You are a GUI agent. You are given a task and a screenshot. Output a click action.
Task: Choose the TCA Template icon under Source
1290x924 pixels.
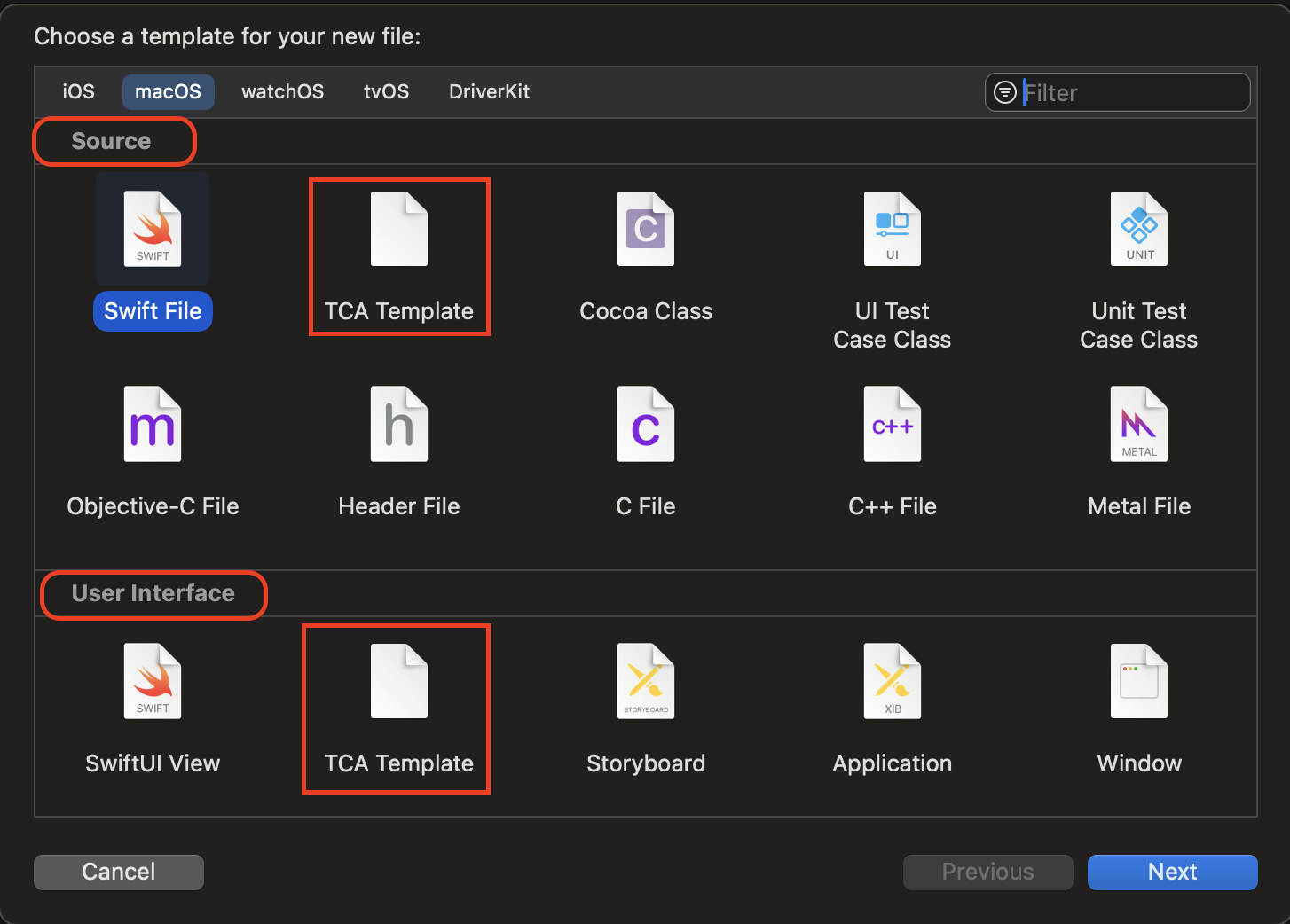tap(399, 229)
